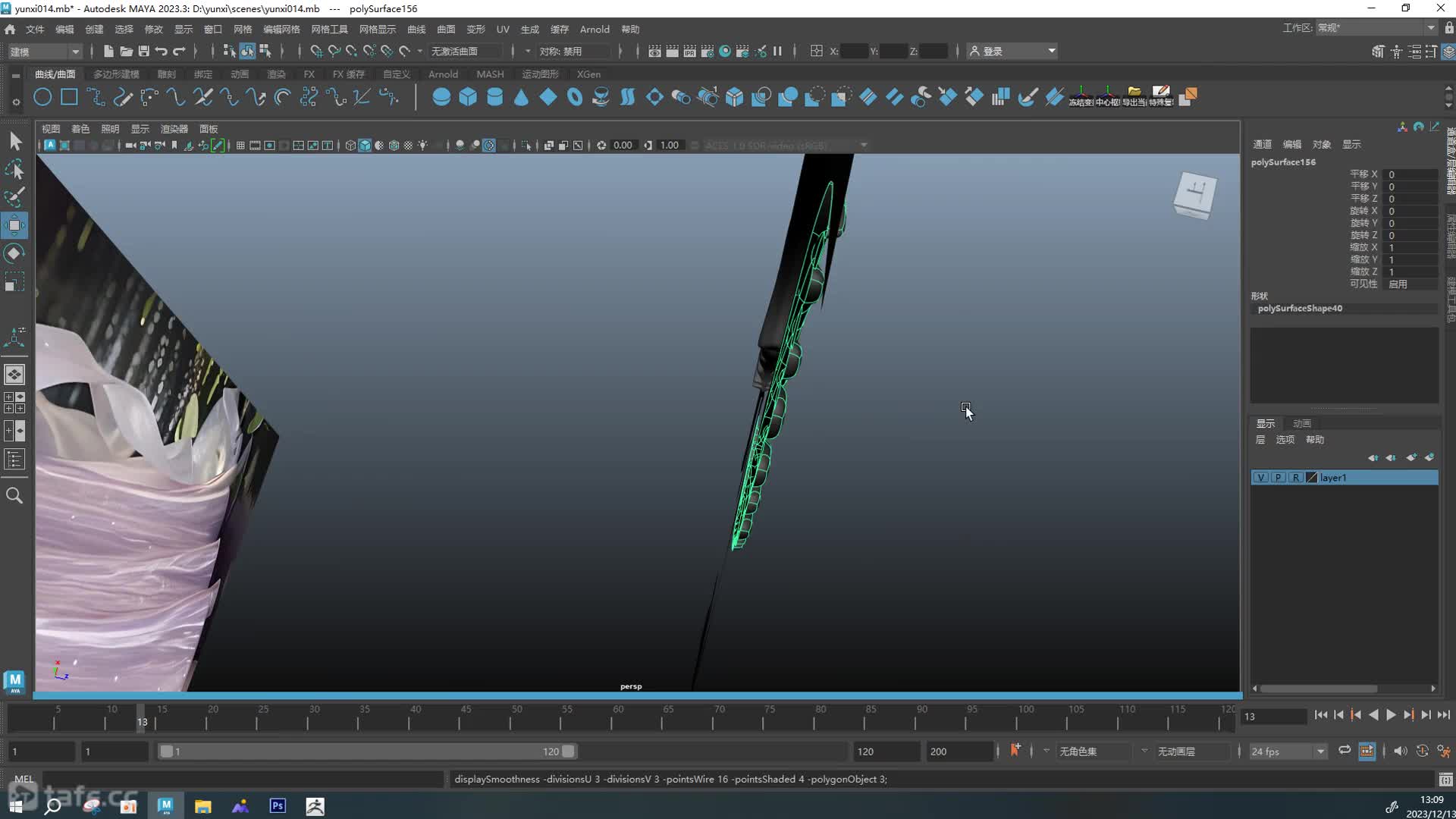1456x819 pixels.
Task: Open the 工作区 workspace dropdown
Action: pos(1376,28)
